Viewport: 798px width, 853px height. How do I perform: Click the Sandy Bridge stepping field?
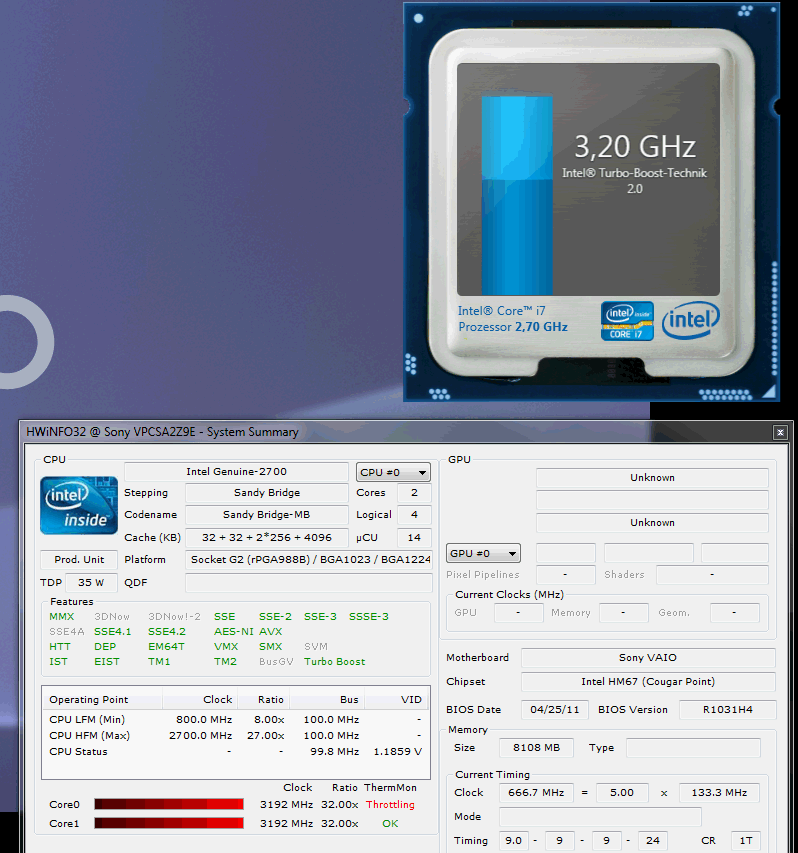click(267, 493)
